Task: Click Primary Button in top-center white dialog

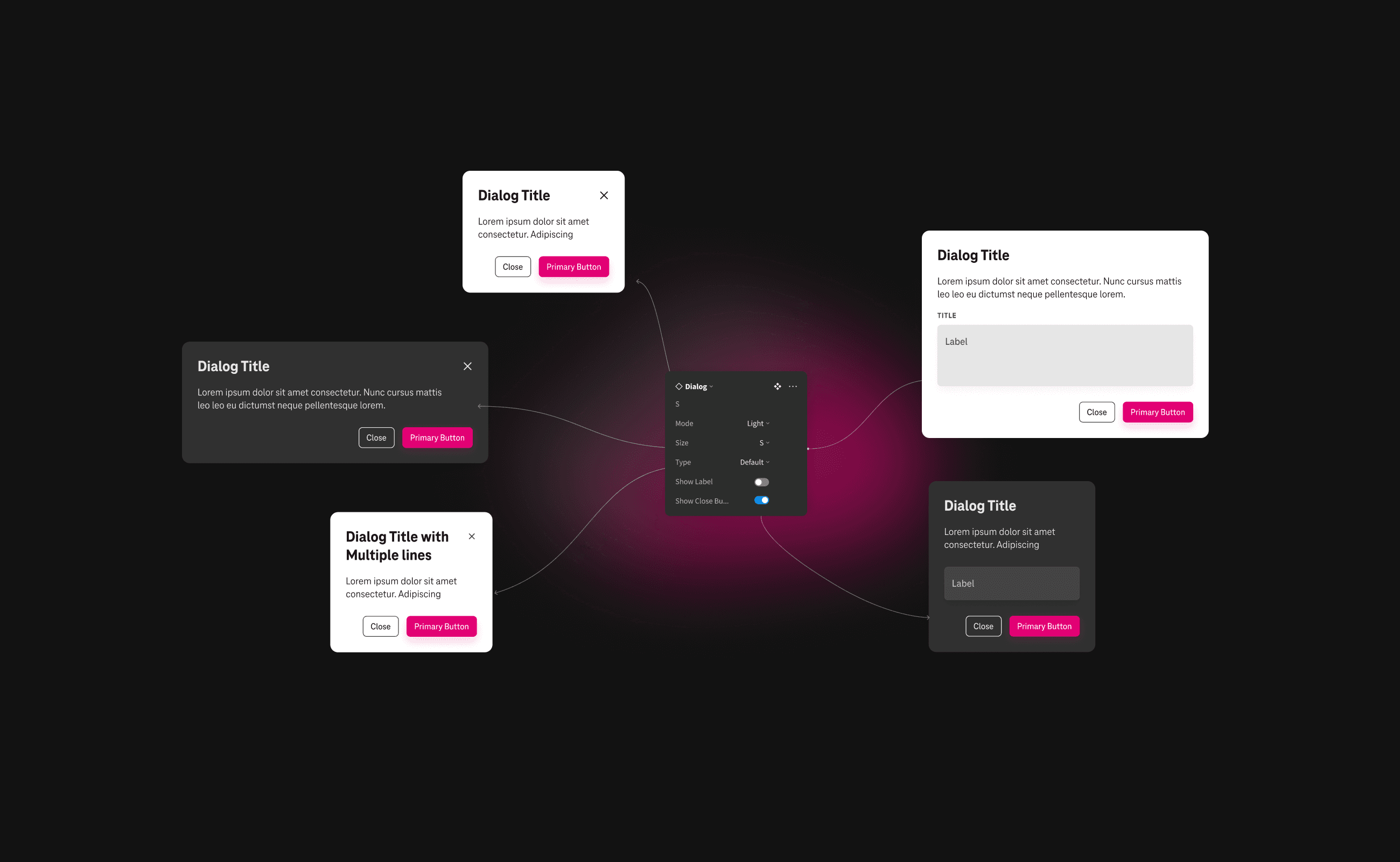Action: (572, 267)
